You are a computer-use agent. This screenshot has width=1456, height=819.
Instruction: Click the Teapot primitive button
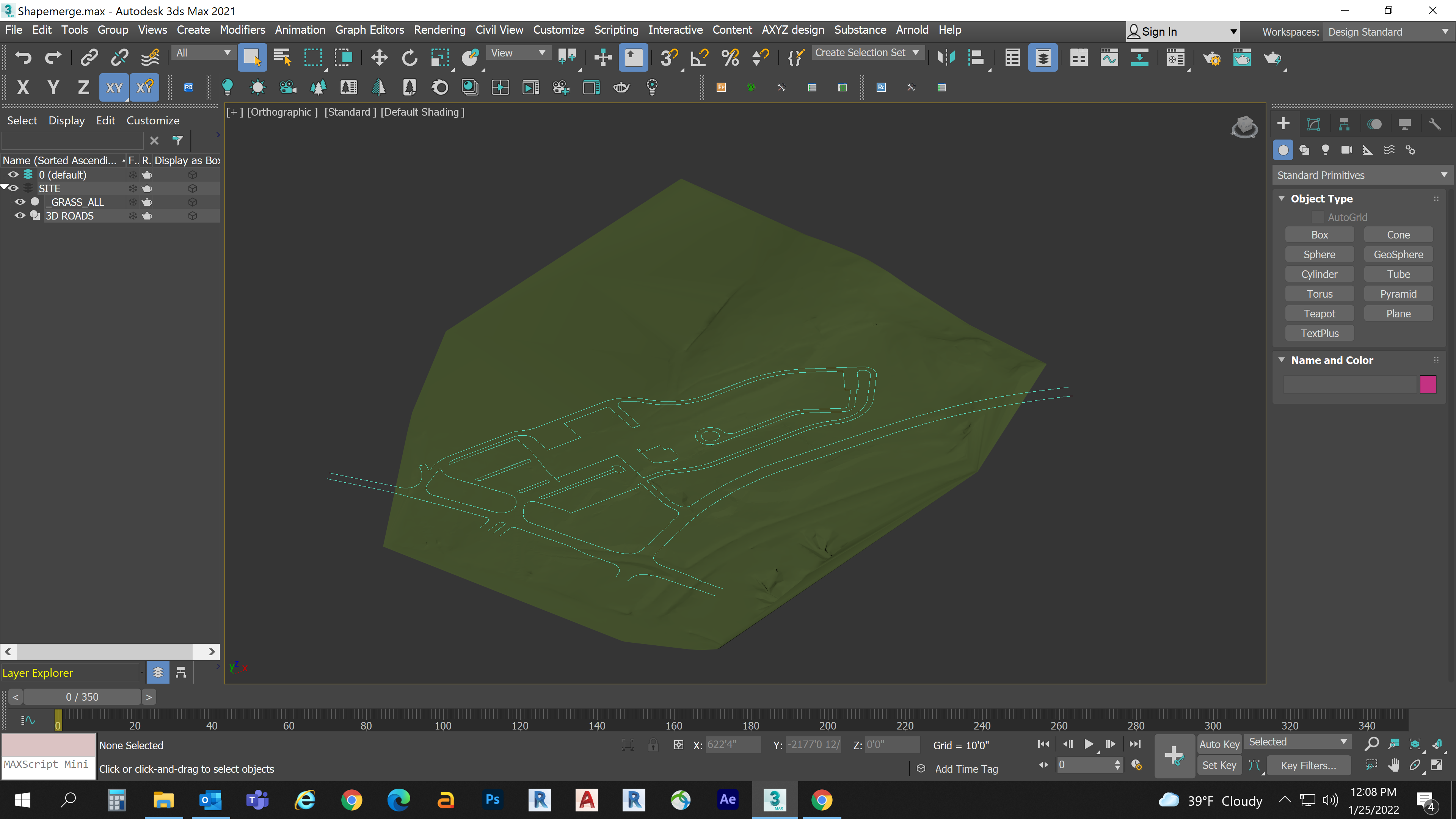tap(1319, 313)
